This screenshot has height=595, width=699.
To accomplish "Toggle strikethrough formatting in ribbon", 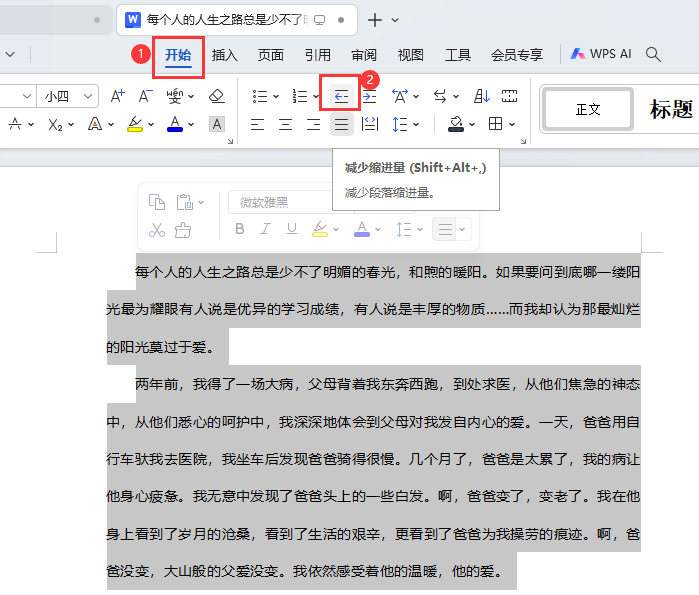I will 15,124.
